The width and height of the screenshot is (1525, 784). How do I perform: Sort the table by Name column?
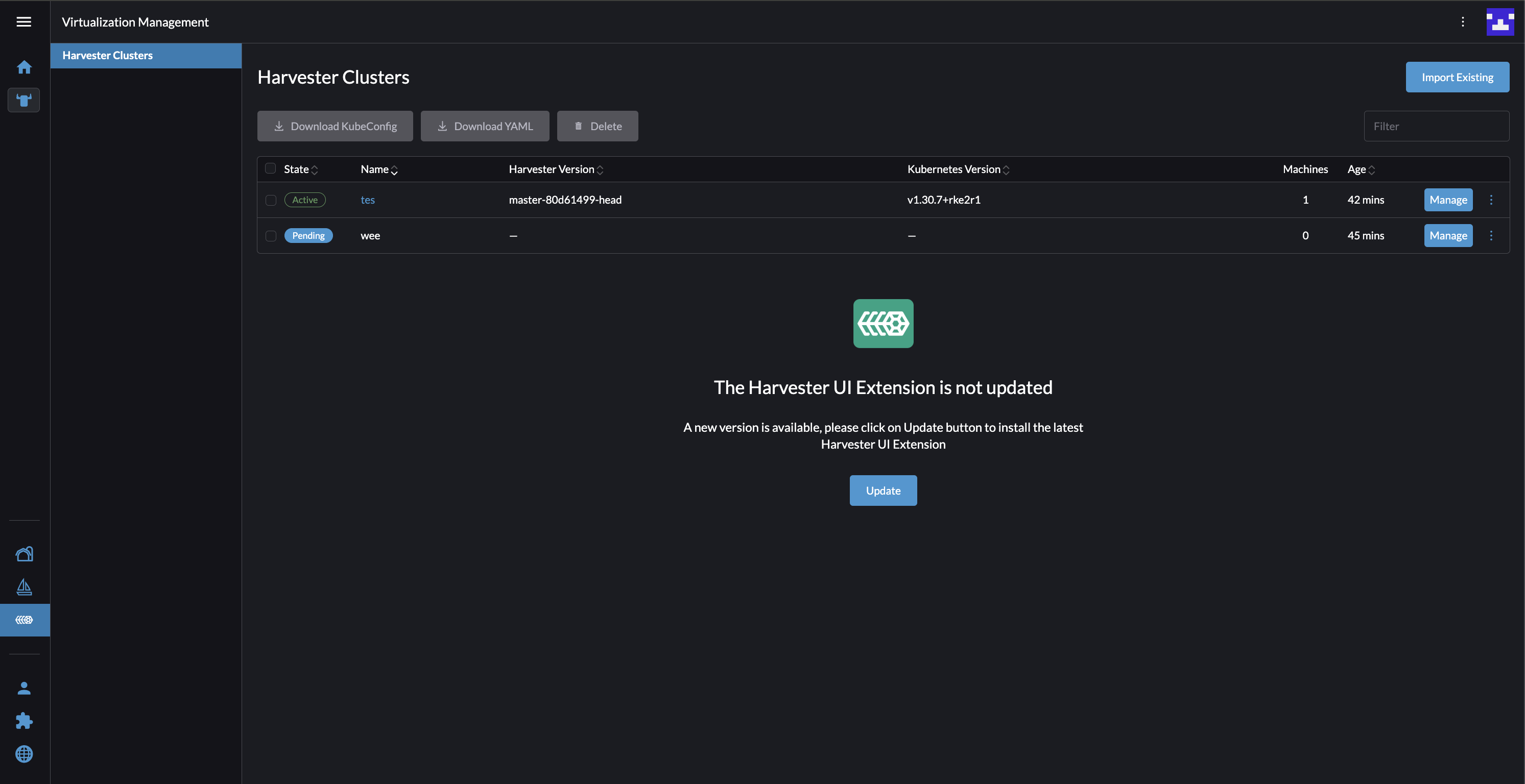(378, 169)
